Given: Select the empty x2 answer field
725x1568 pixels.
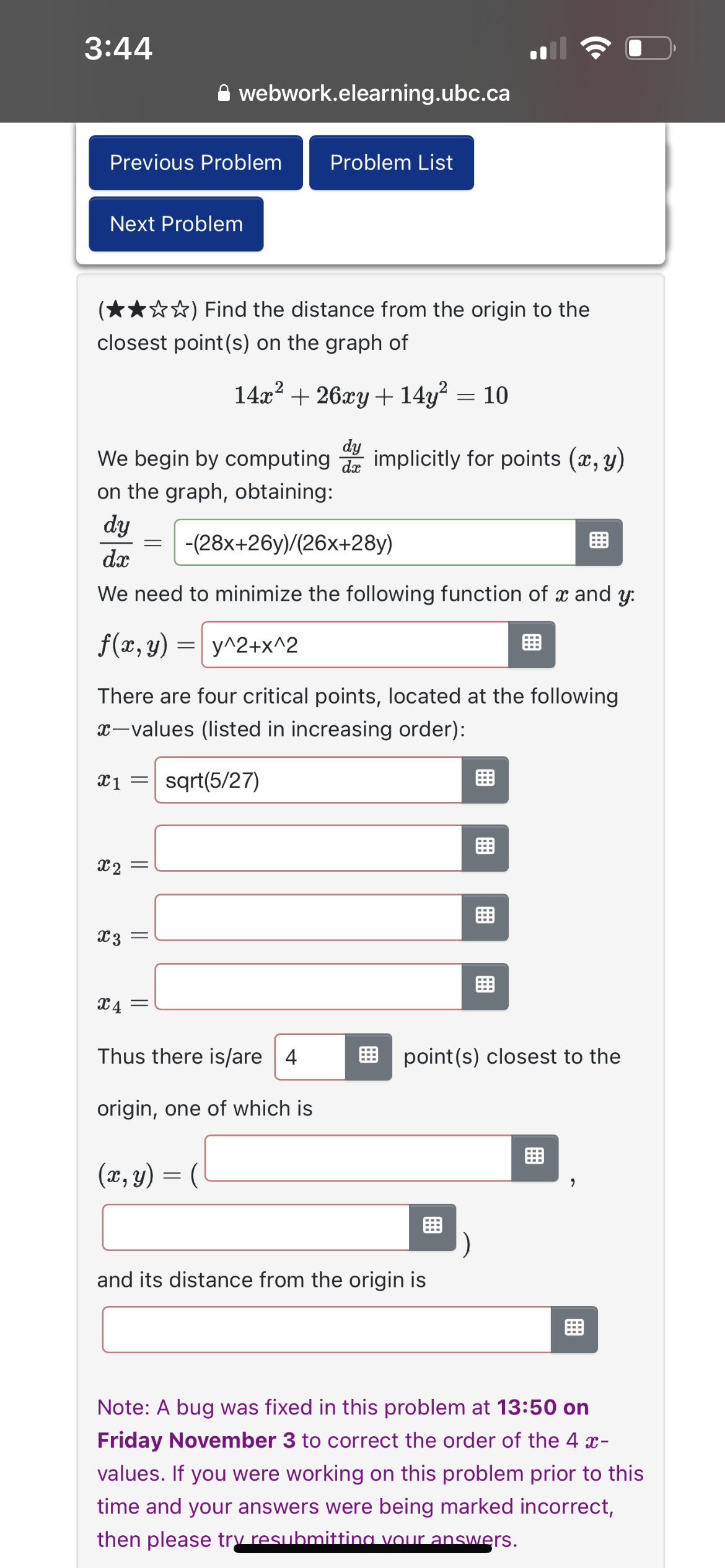Looking at the screenshot, I should (x=304, y=848).
